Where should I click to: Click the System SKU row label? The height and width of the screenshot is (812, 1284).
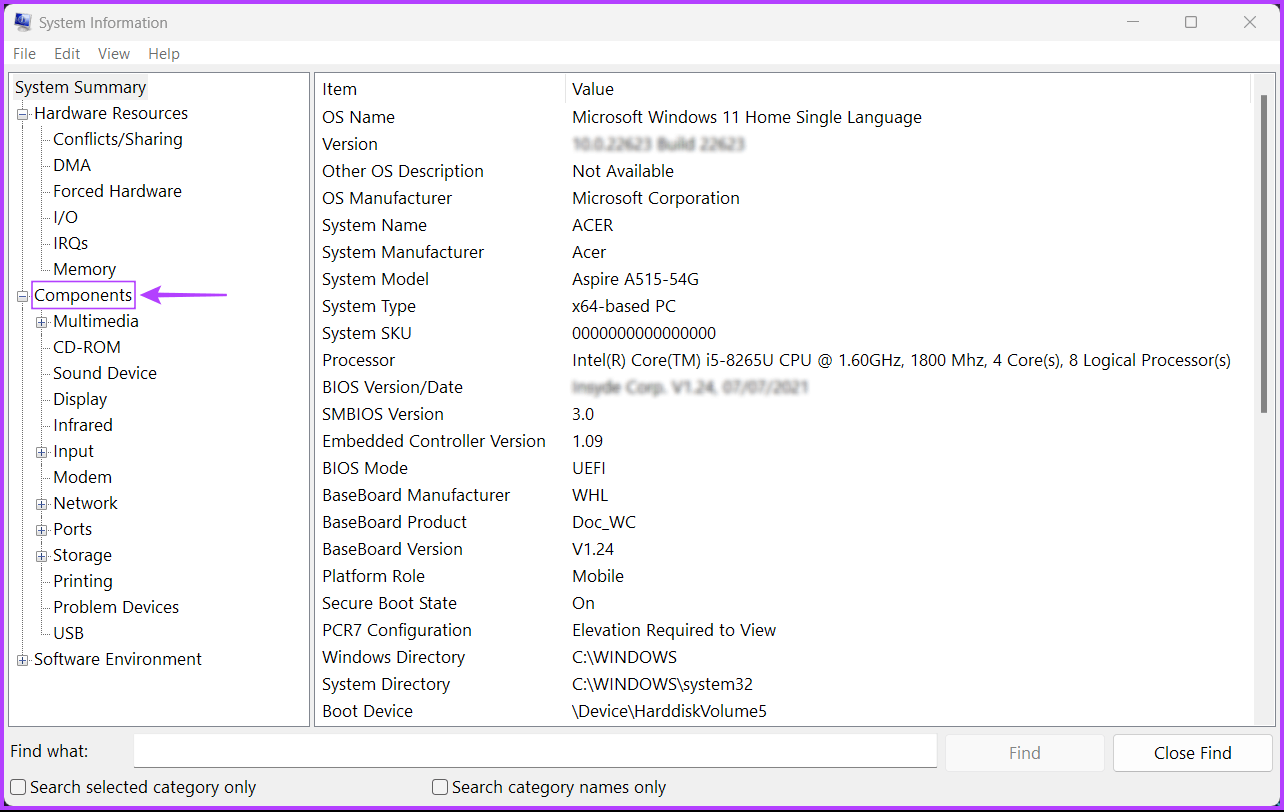click(x=367, y=333)
